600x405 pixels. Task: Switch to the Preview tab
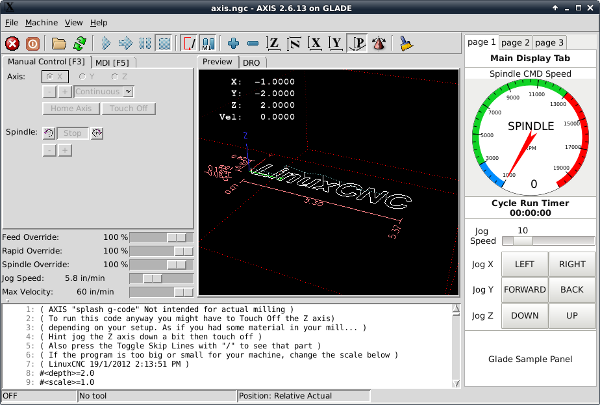tap(217, 62)
